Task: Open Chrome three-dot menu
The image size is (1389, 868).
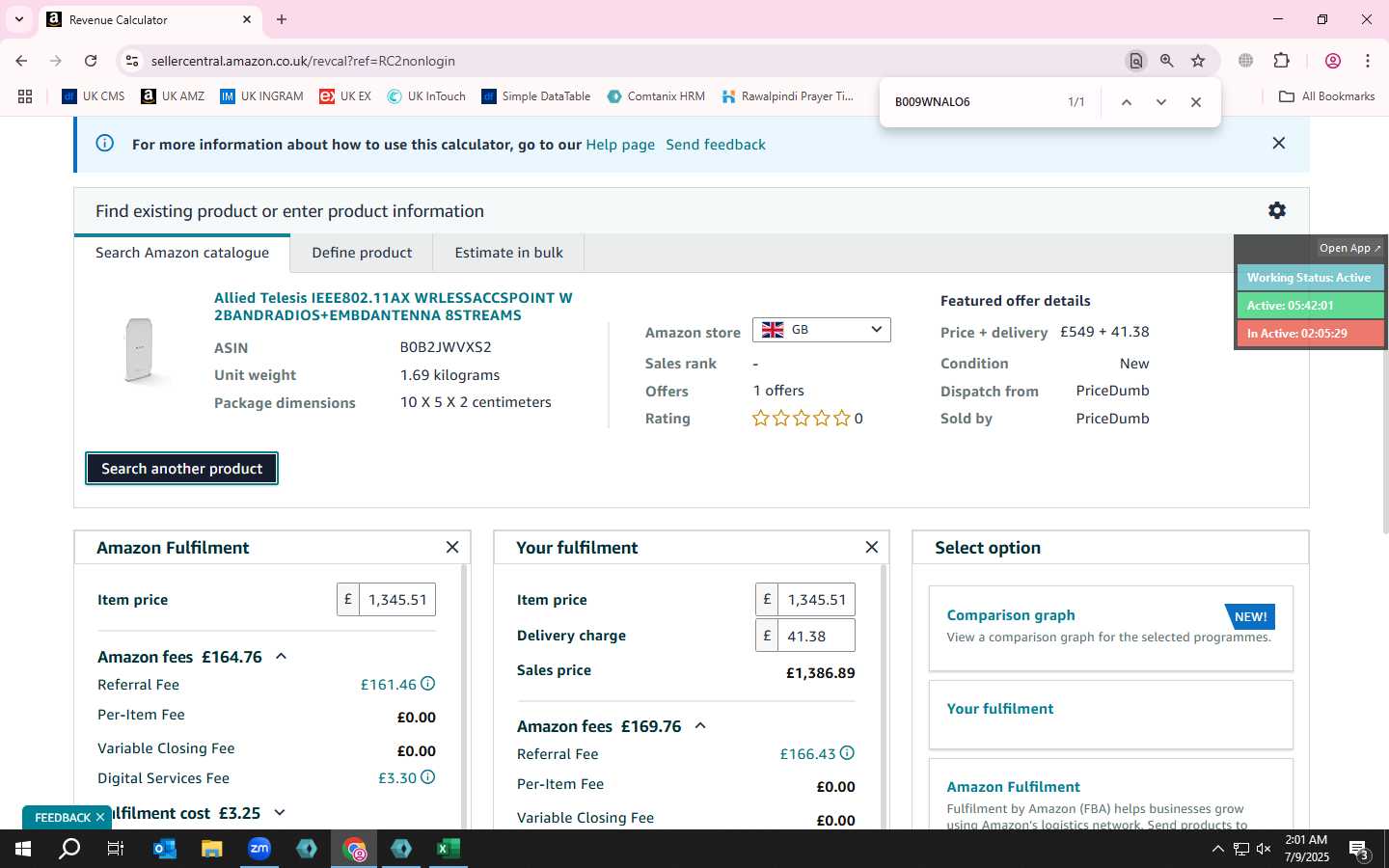Action: point(1368,61)
